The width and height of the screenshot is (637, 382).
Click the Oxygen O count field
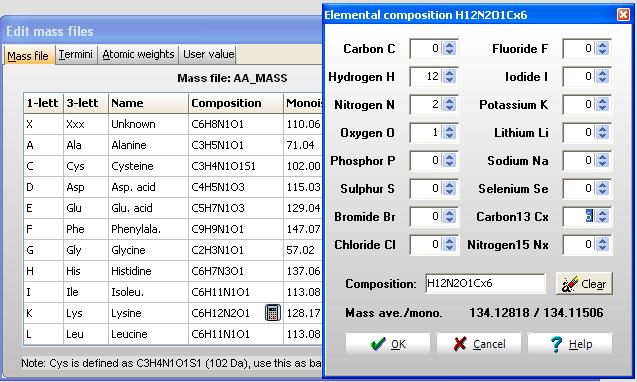(426, 133)
